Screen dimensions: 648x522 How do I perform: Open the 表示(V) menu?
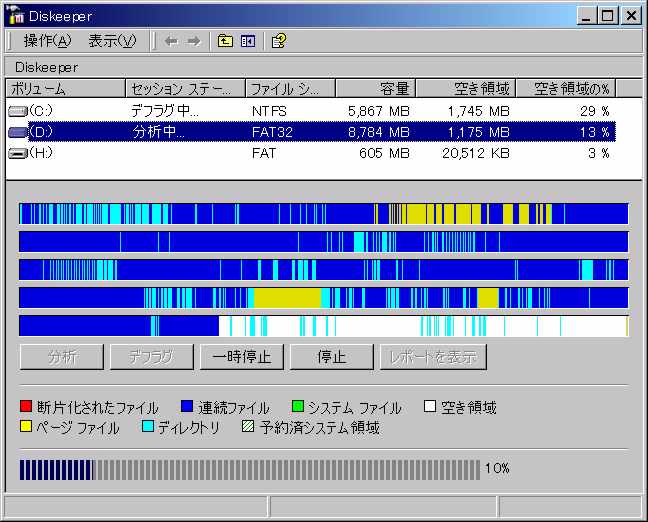pos(112,41)
